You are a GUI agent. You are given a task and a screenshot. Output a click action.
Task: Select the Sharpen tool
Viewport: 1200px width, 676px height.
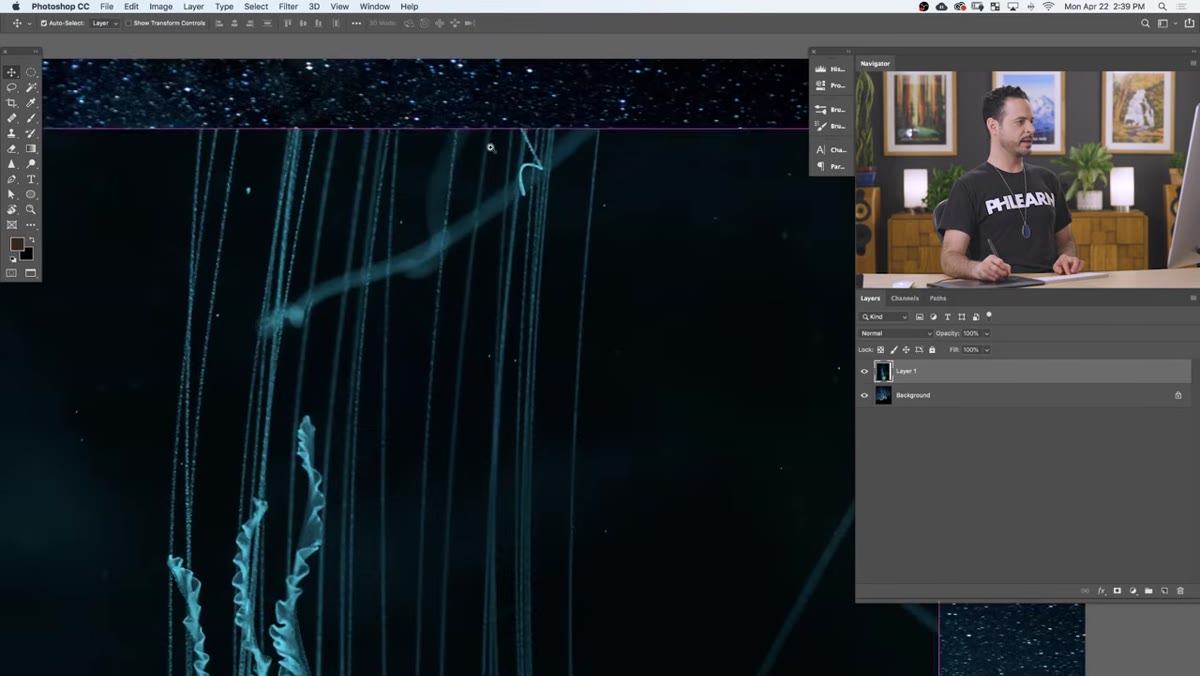12,164
